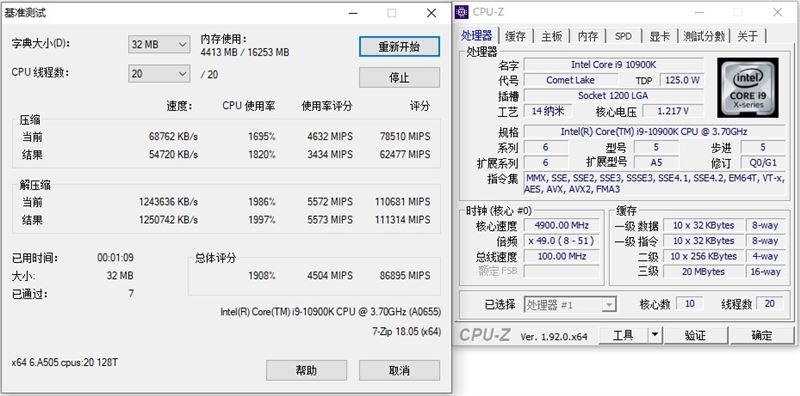The image size is (800, 396).
Task: Click the 额定 FSB empty field
Action: coord(561,271)
